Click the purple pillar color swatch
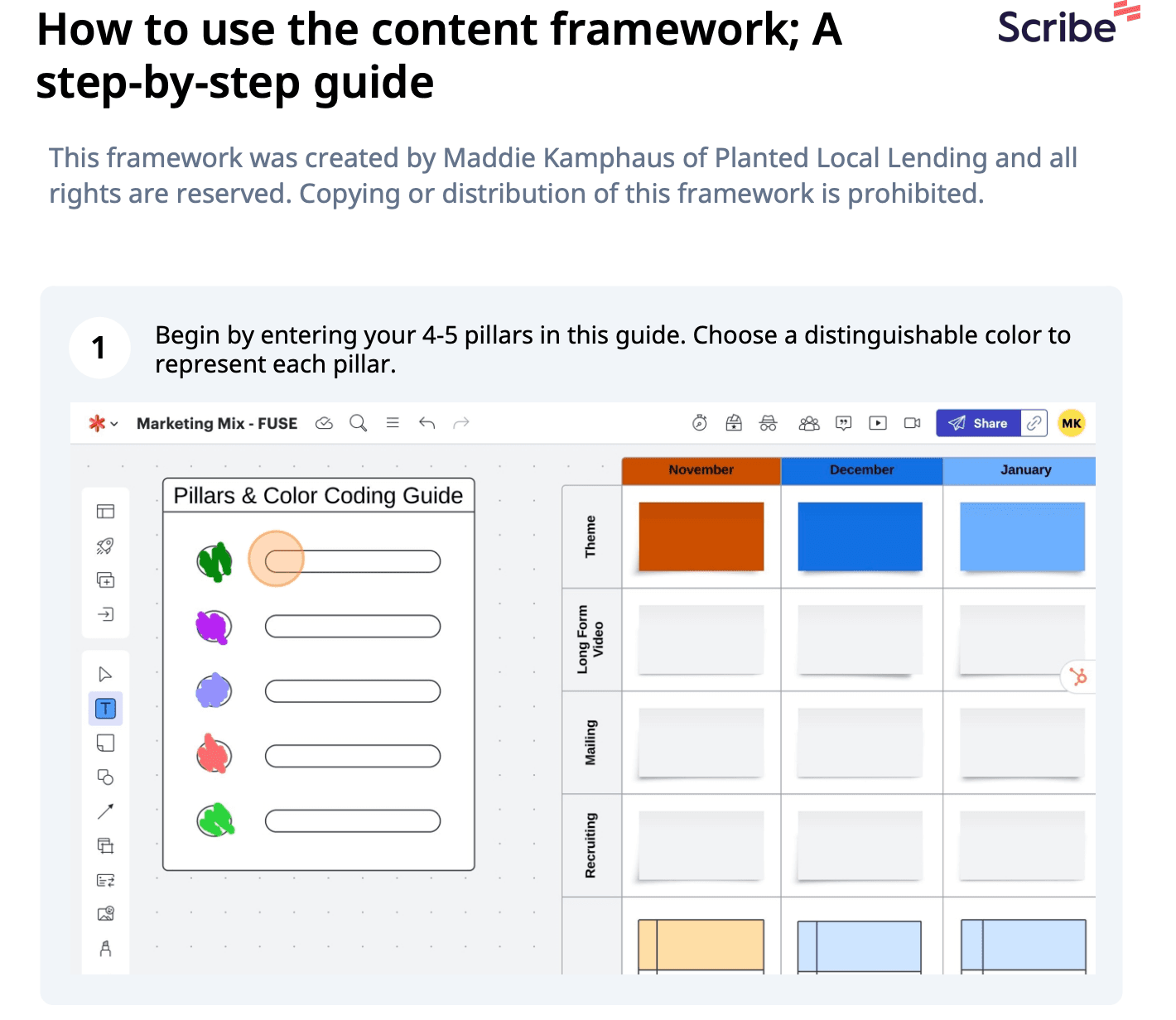Screen dimensions: 1176x1020 213,627
